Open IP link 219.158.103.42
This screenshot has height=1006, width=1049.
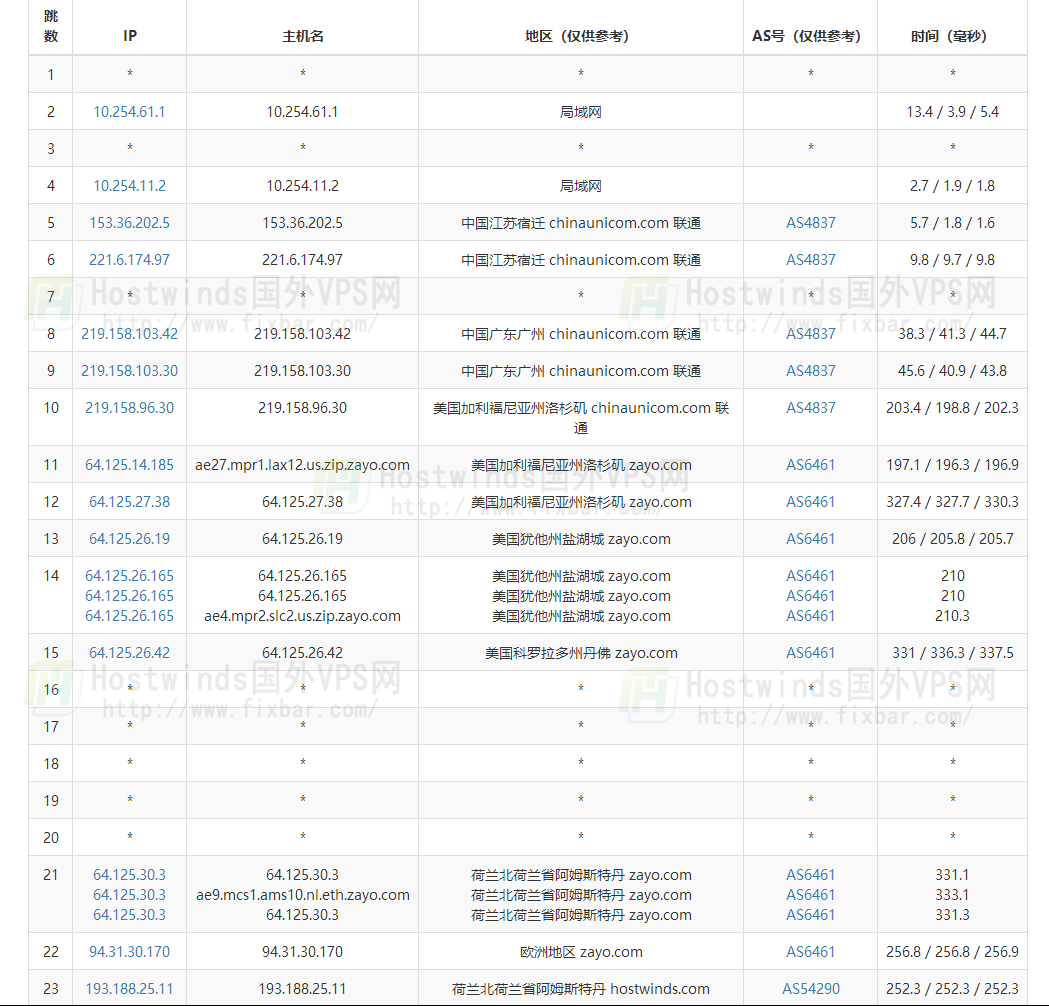tap(129, 334)
